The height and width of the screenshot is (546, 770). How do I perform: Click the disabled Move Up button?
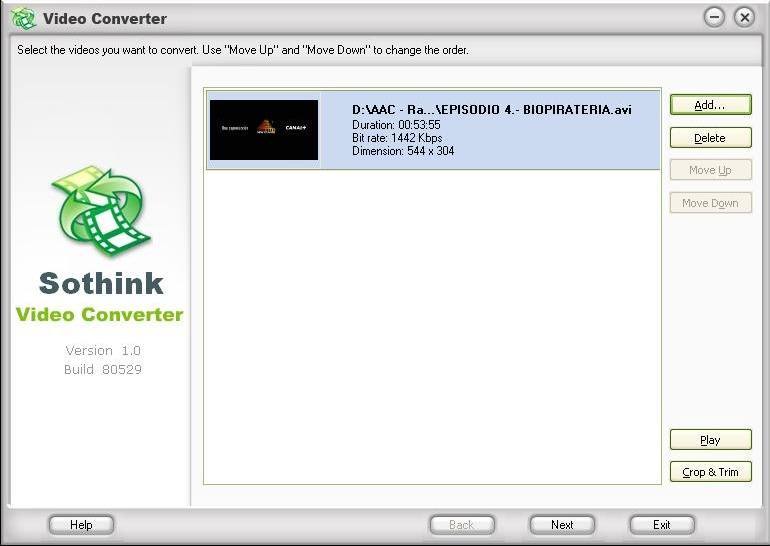pyautogui.click(x=710, y=170)
